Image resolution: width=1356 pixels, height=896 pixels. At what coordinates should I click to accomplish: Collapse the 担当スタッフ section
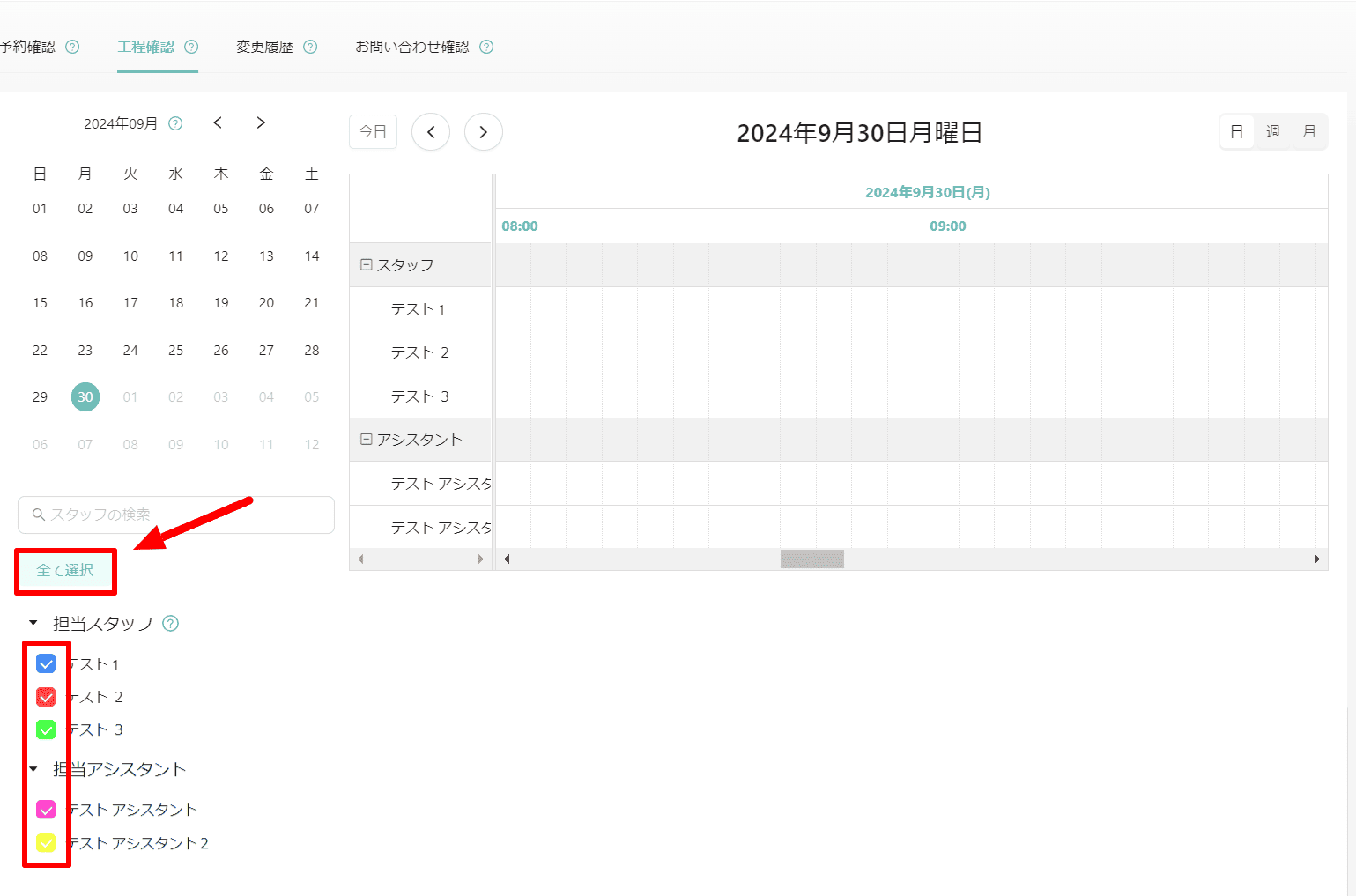[x=33, y=623]
